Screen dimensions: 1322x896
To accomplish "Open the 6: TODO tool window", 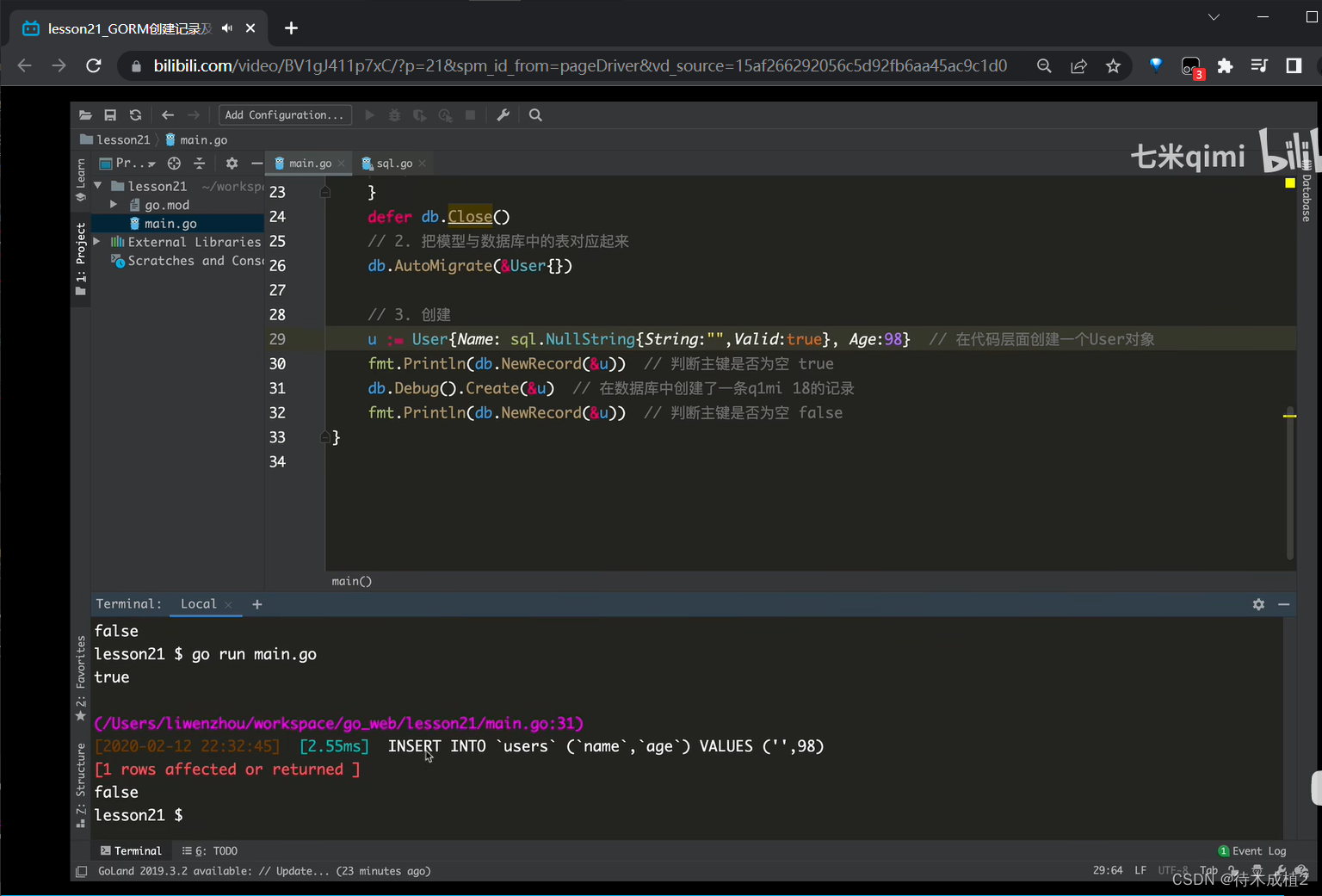I will pyautogui.click(x=210, y=851).
